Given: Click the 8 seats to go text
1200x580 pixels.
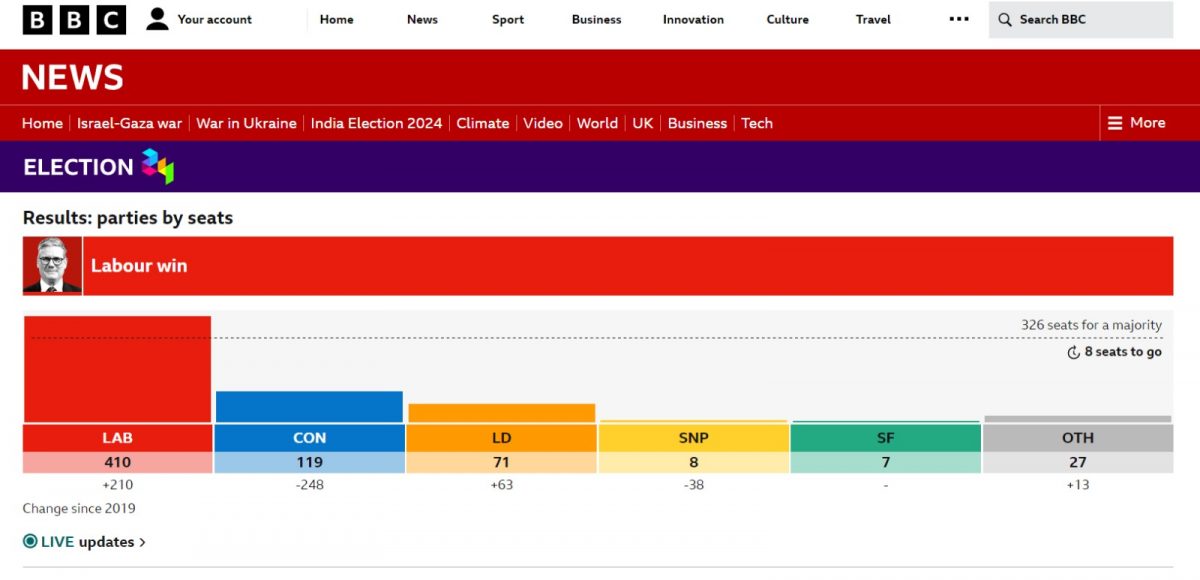Looking at the screenshot, I should coord(1123,353).
